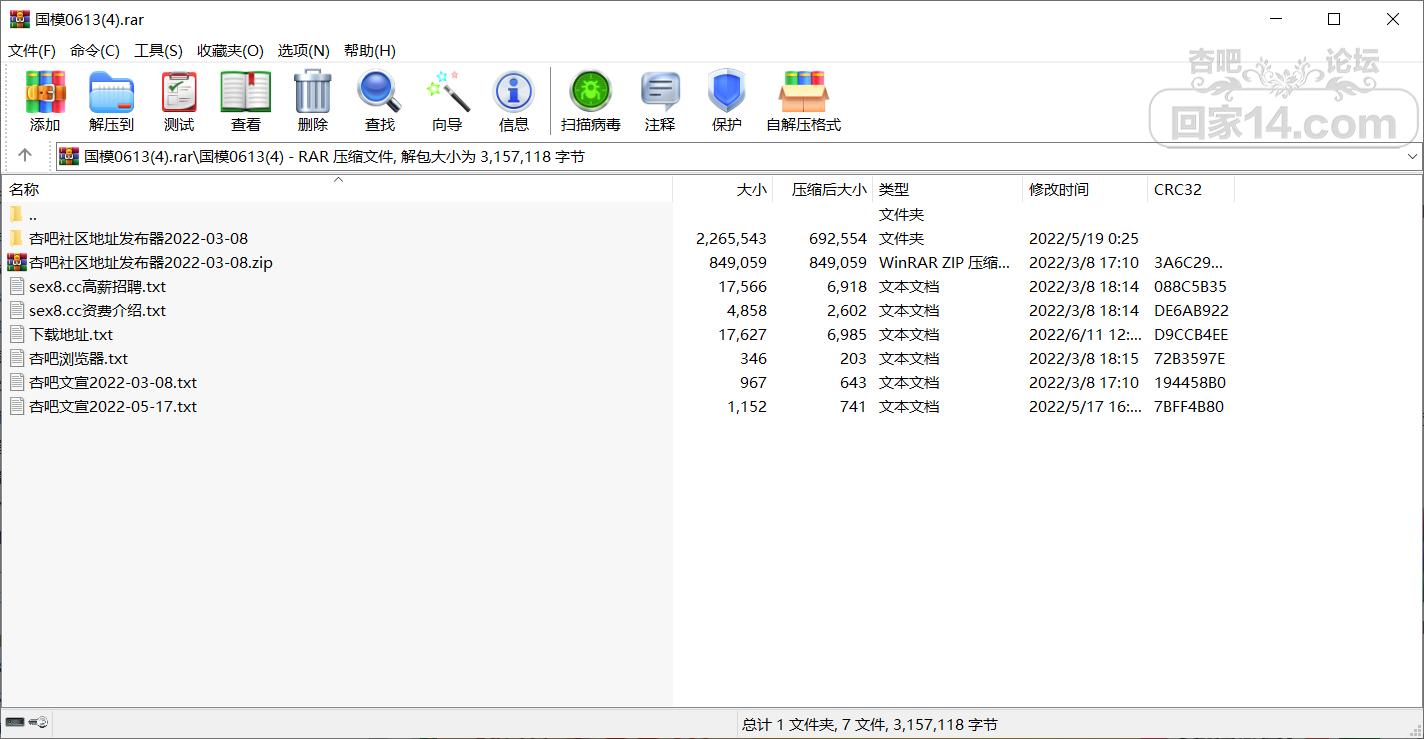The height and width of the screenshot is (739, 1424).
Task: Open the 向导 (Wizard) wand icon
Action: 447,92
